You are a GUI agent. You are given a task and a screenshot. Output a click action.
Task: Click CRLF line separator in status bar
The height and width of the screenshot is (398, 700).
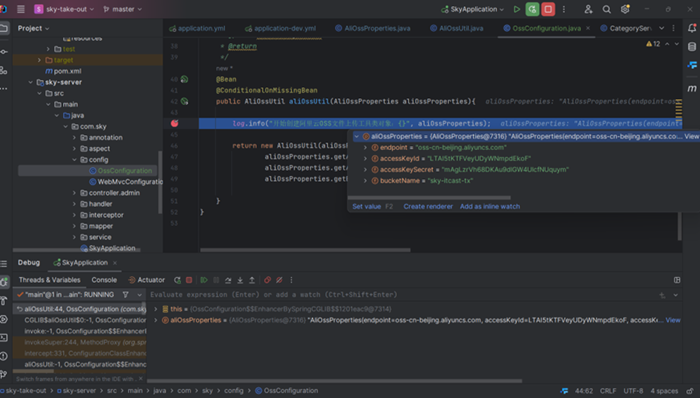click(608, 391)
